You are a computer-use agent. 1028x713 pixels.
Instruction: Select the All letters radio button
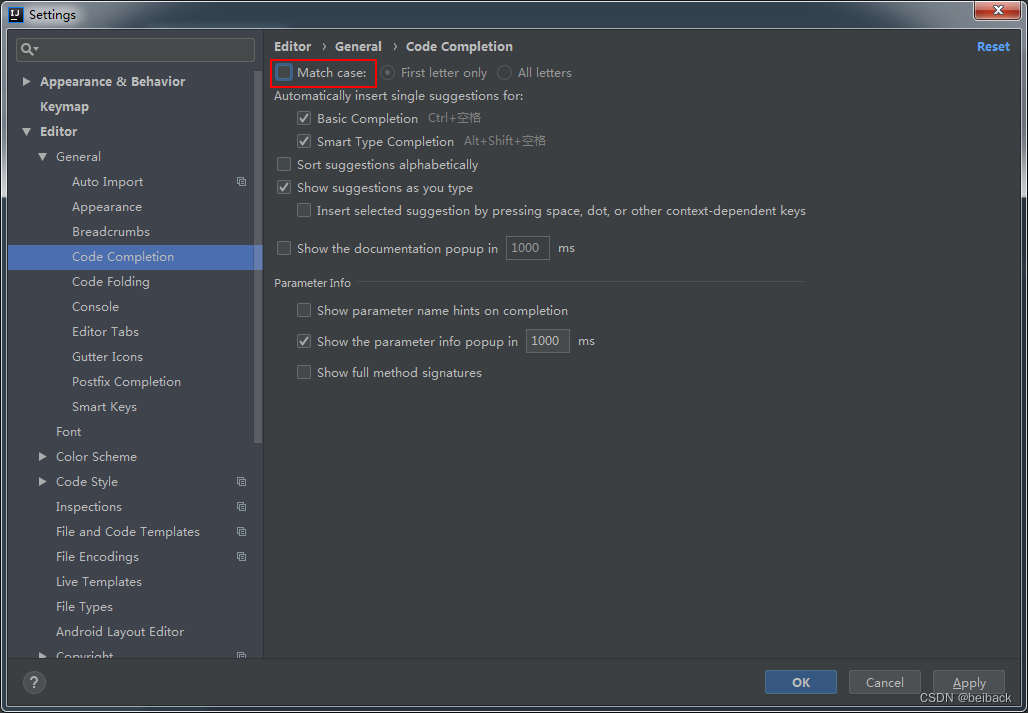(504, 73)
